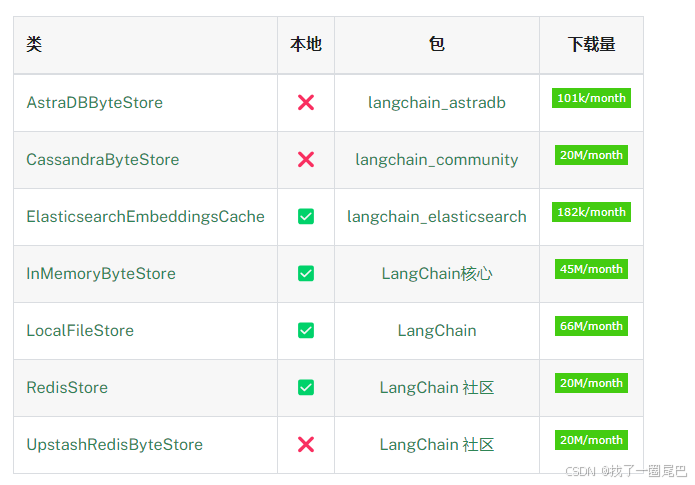This screenshot has height=485, width=695.
Task: Open the RedisStore link
Action: pyautogui.click(x=67, y=387)
